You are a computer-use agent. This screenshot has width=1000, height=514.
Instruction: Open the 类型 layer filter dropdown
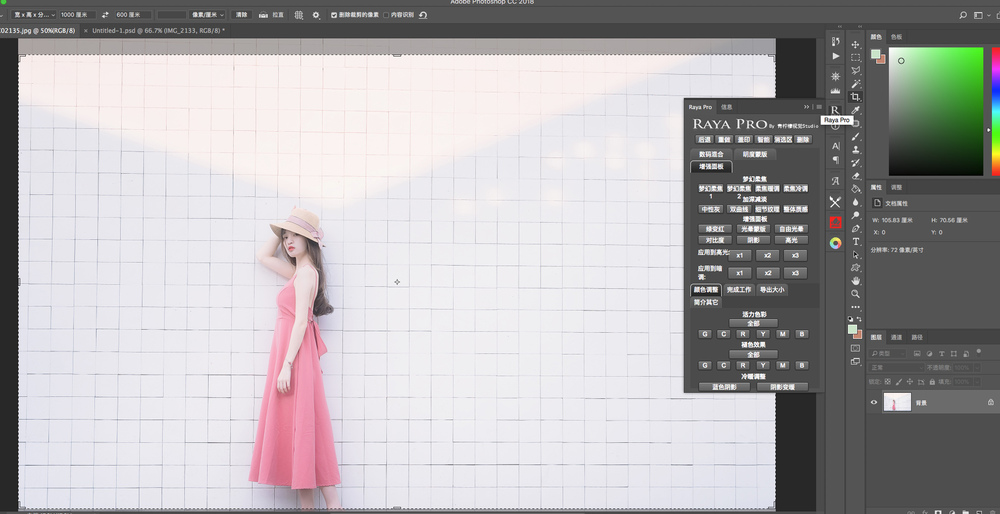[888, 353]
